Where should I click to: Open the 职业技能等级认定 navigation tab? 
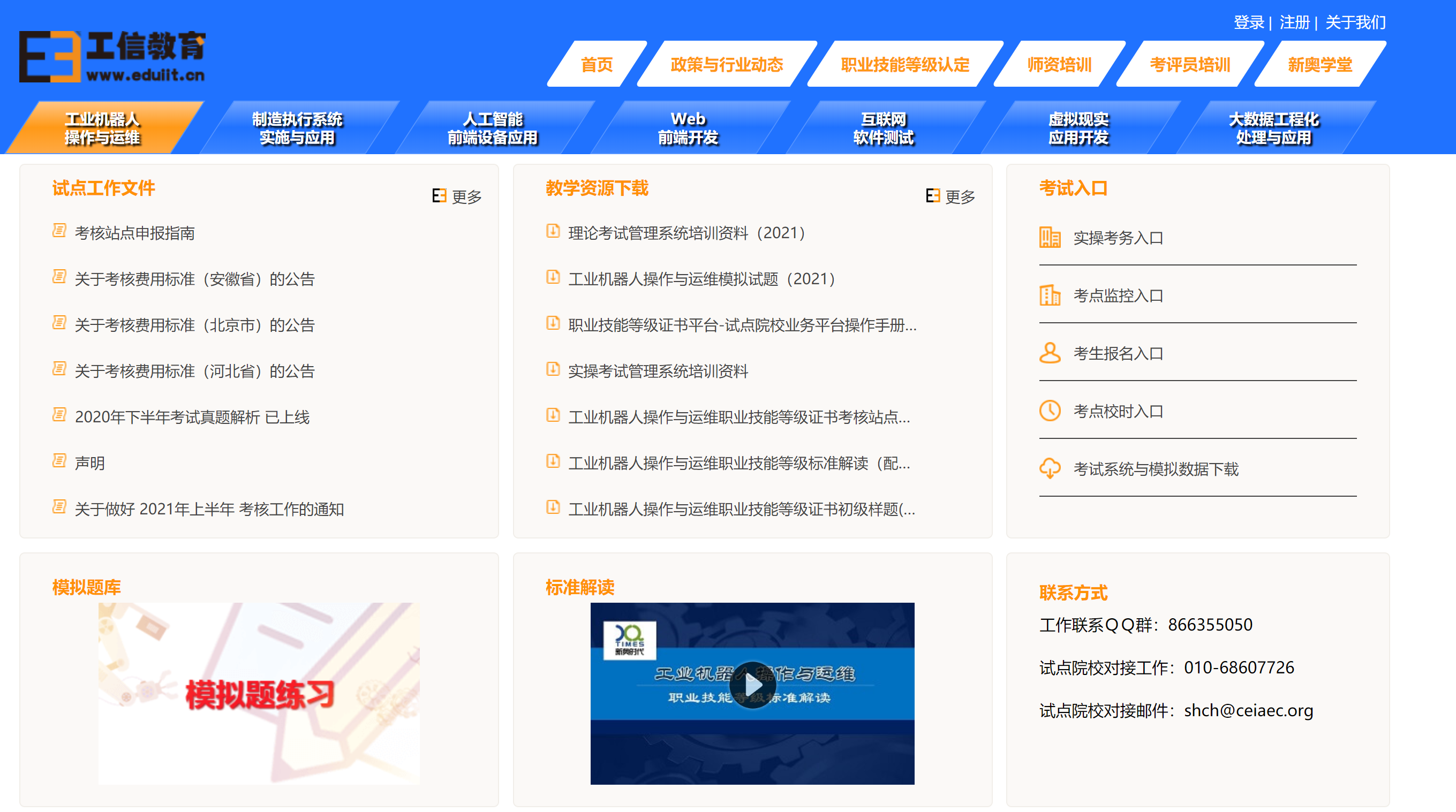tap(904, 65)
